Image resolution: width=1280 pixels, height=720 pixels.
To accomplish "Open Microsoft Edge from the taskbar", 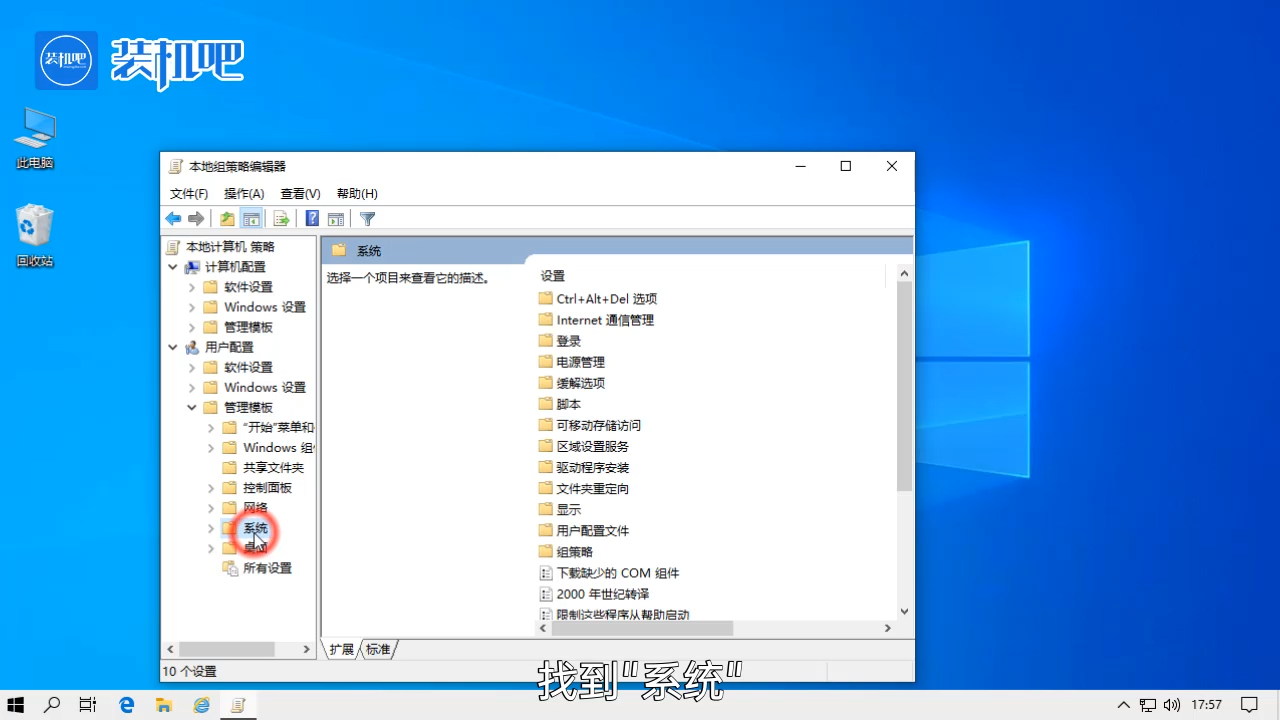I will (126, 705).
